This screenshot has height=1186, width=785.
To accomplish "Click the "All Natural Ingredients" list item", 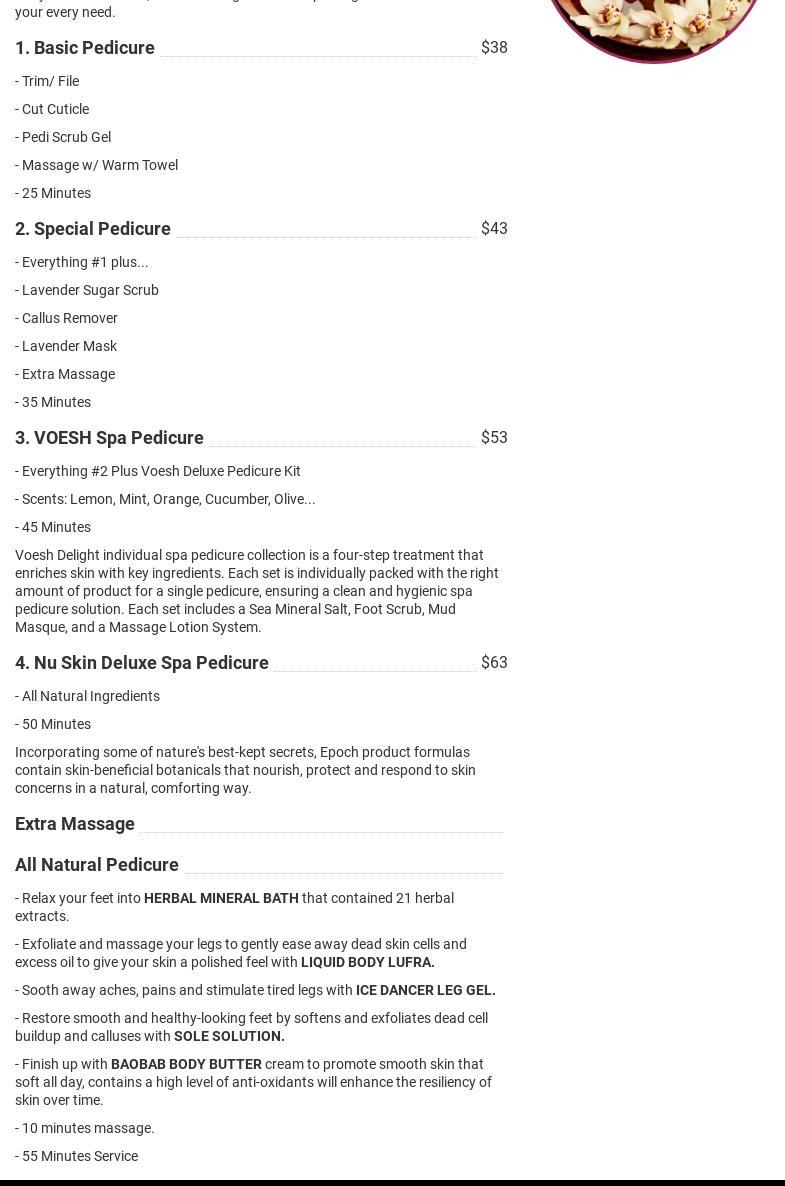I will pyautogui.click(x=90, y=696).
